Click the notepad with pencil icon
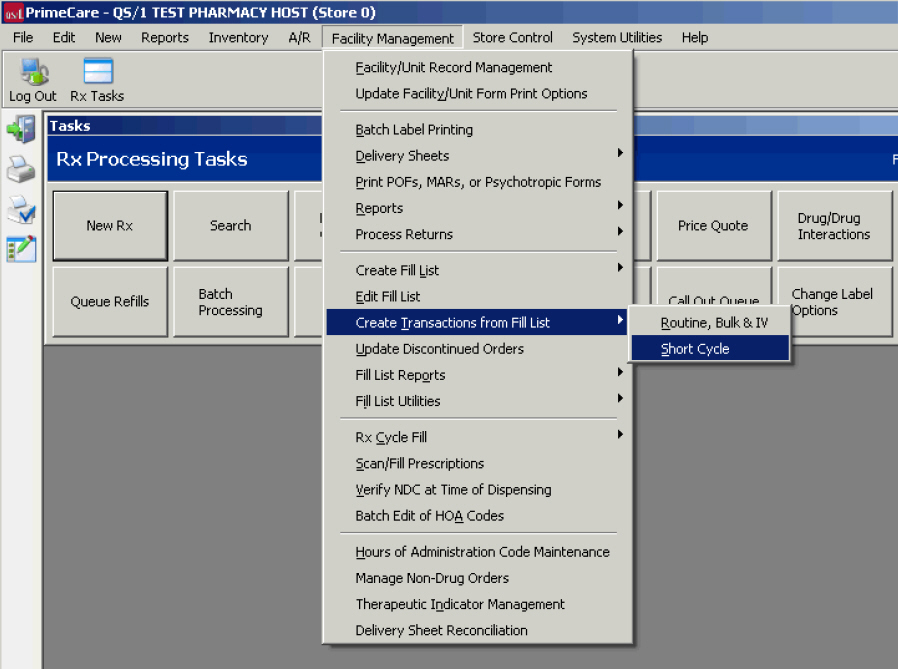The width and height of the screenshot is (898, 669). click(21, 248)
